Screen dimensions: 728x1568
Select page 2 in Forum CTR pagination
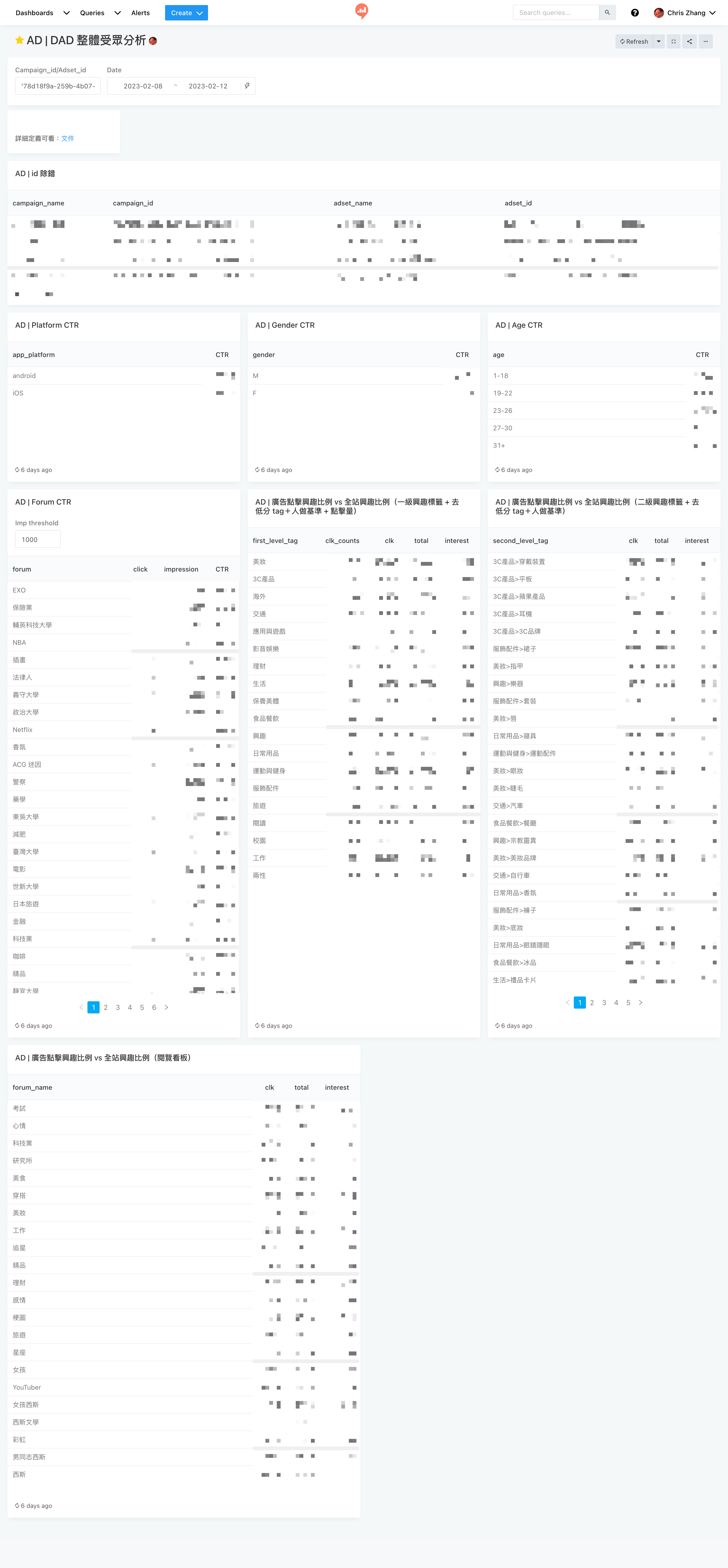pos(105,1007)
